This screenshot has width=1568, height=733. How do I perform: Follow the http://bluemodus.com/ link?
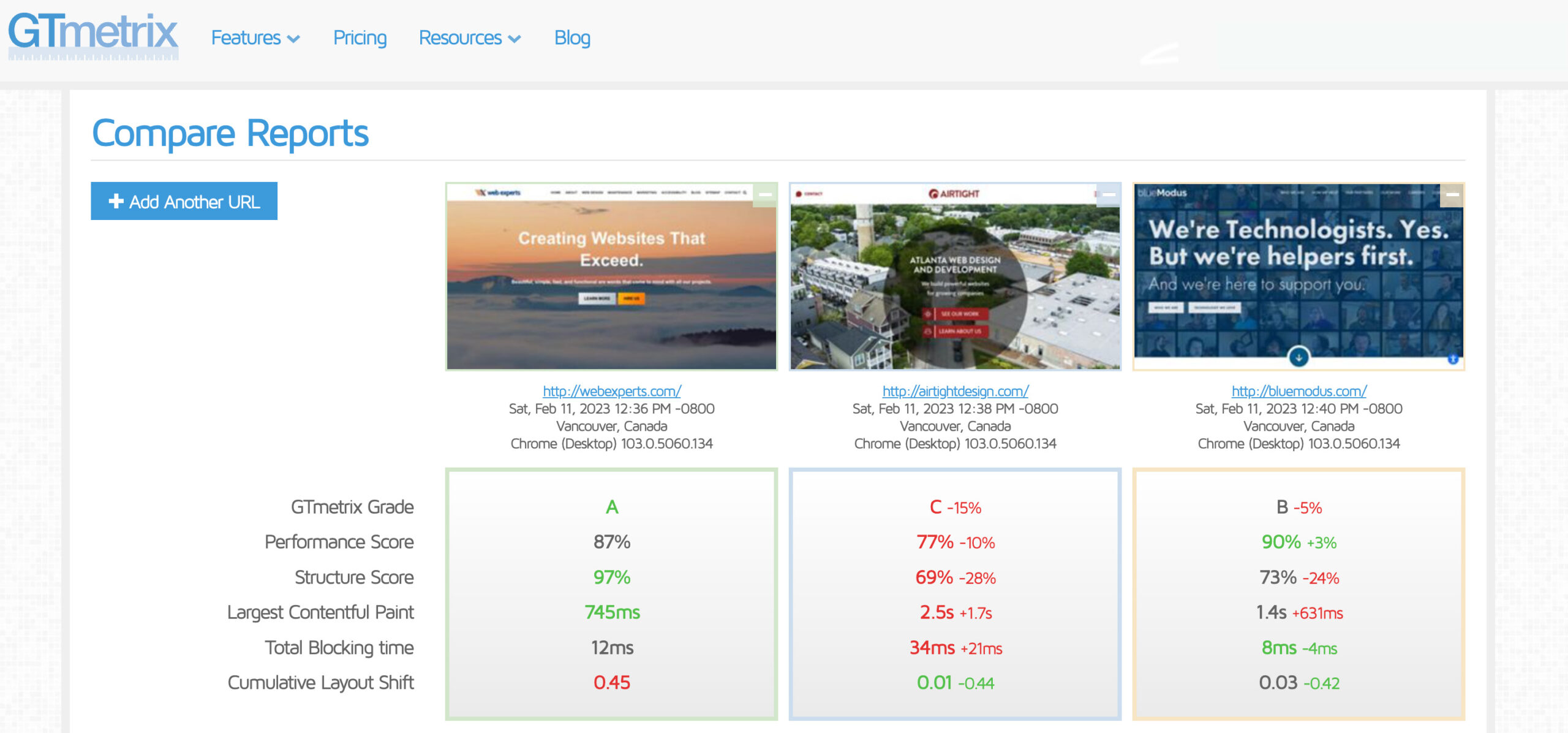[1298, 391]
